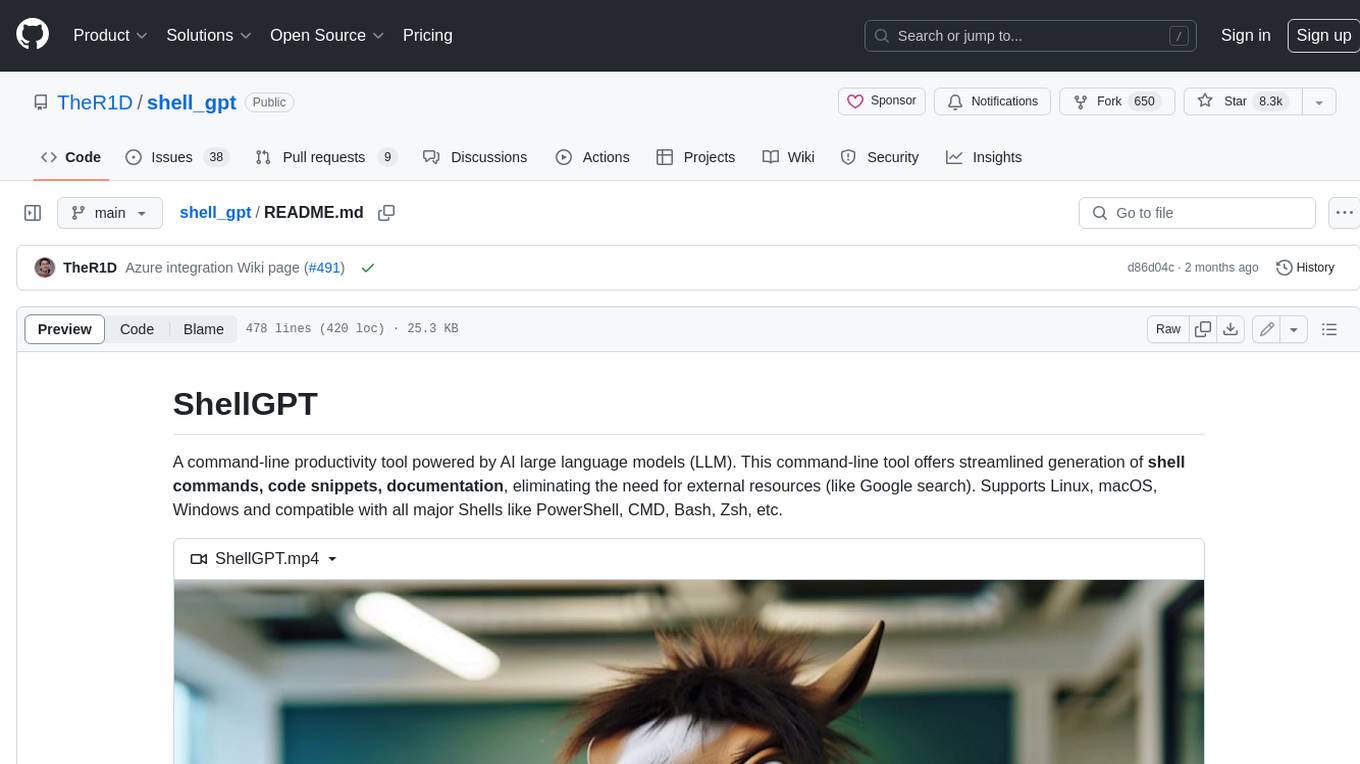Copy raw file contents icon
Viewport: 1360px width, 764px height.
click(x=1203, y=329)
